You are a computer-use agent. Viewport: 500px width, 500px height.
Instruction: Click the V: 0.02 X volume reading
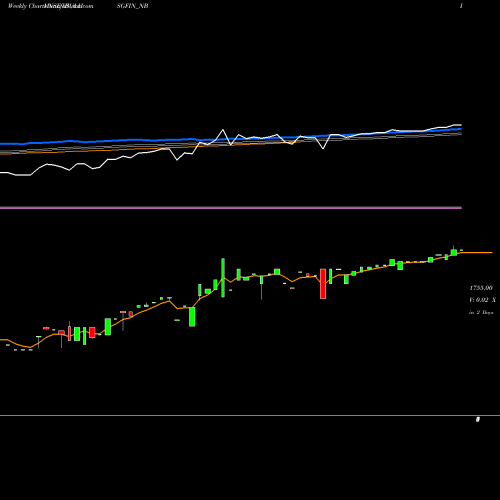(x=482, y=300)
